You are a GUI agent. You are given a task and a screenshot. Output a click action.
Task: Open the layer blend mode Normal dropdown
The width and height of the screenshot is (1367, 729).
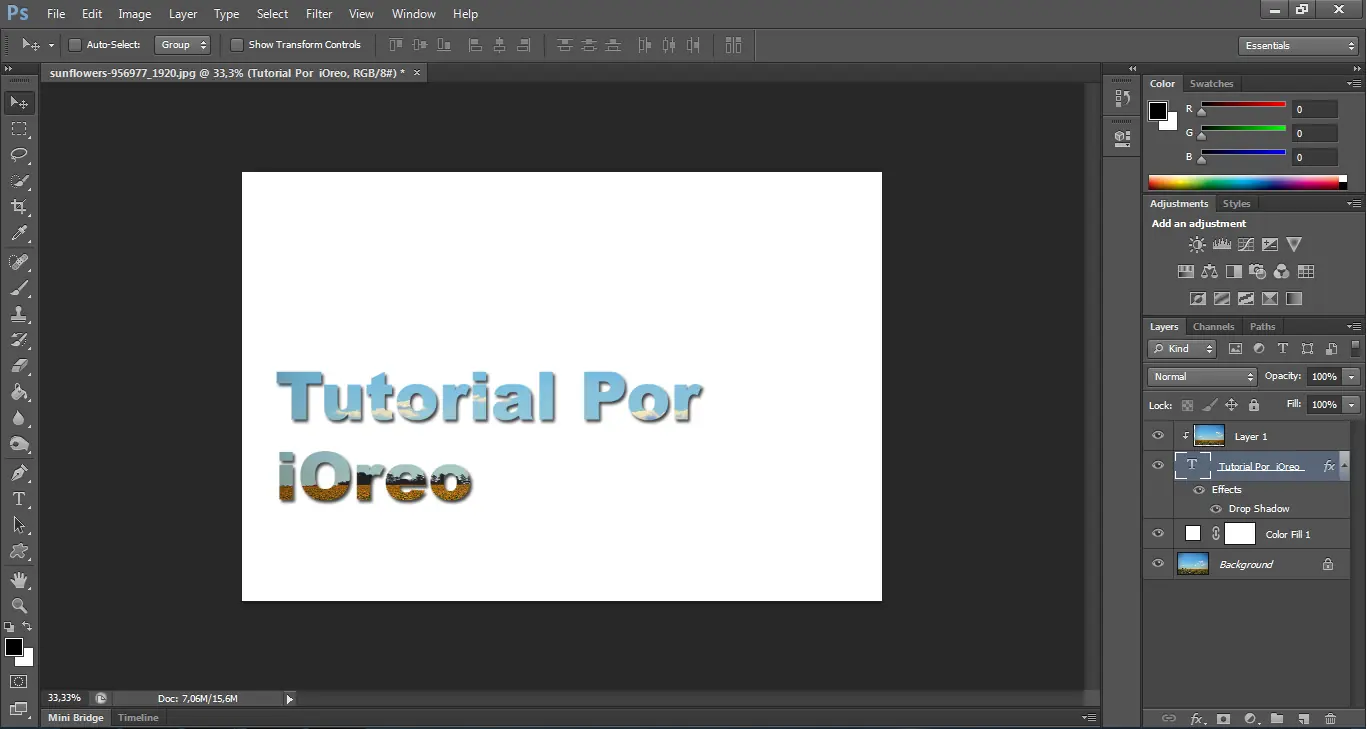1203,377
